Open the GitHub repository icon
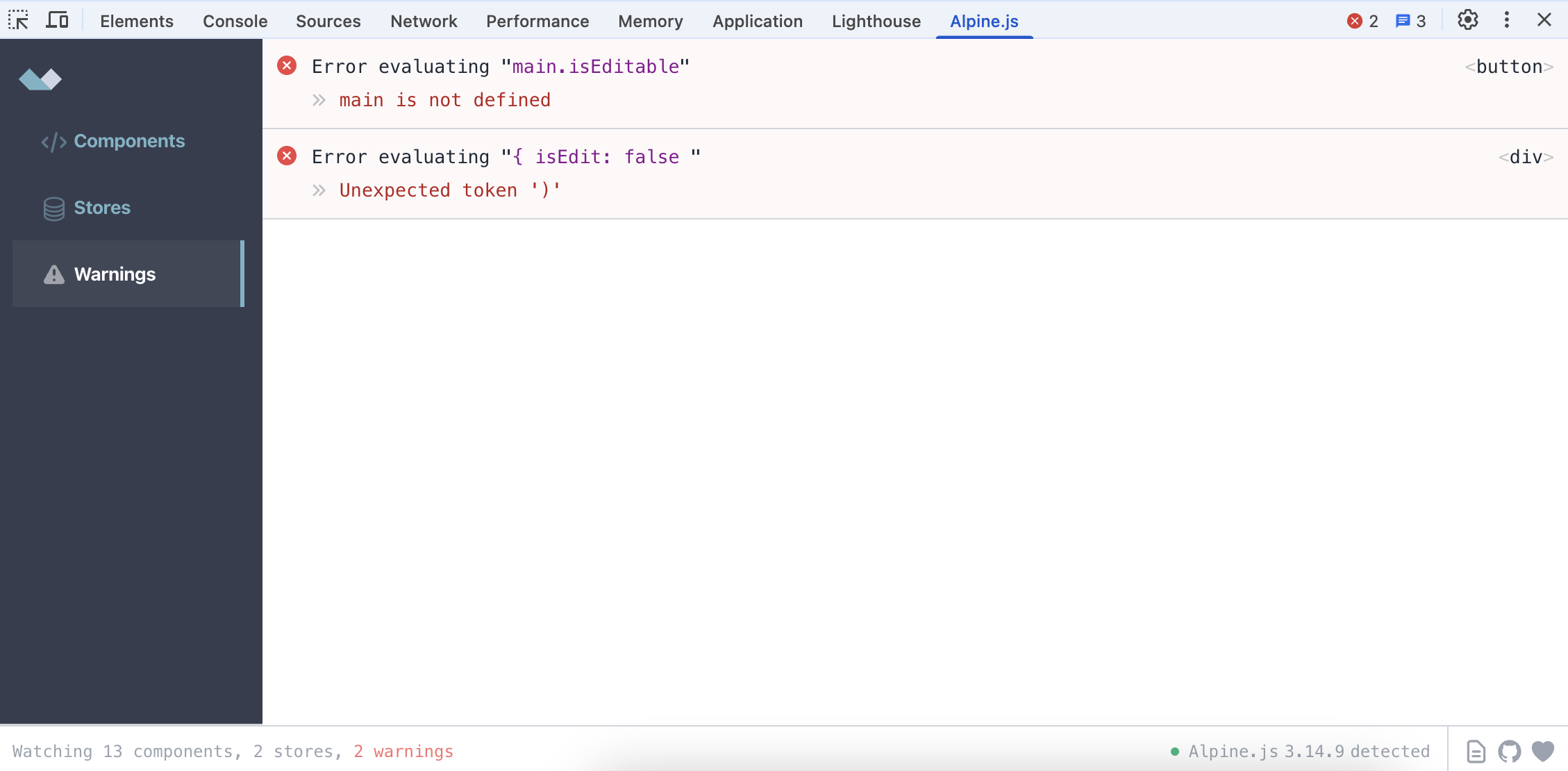 pos(1508,751)
